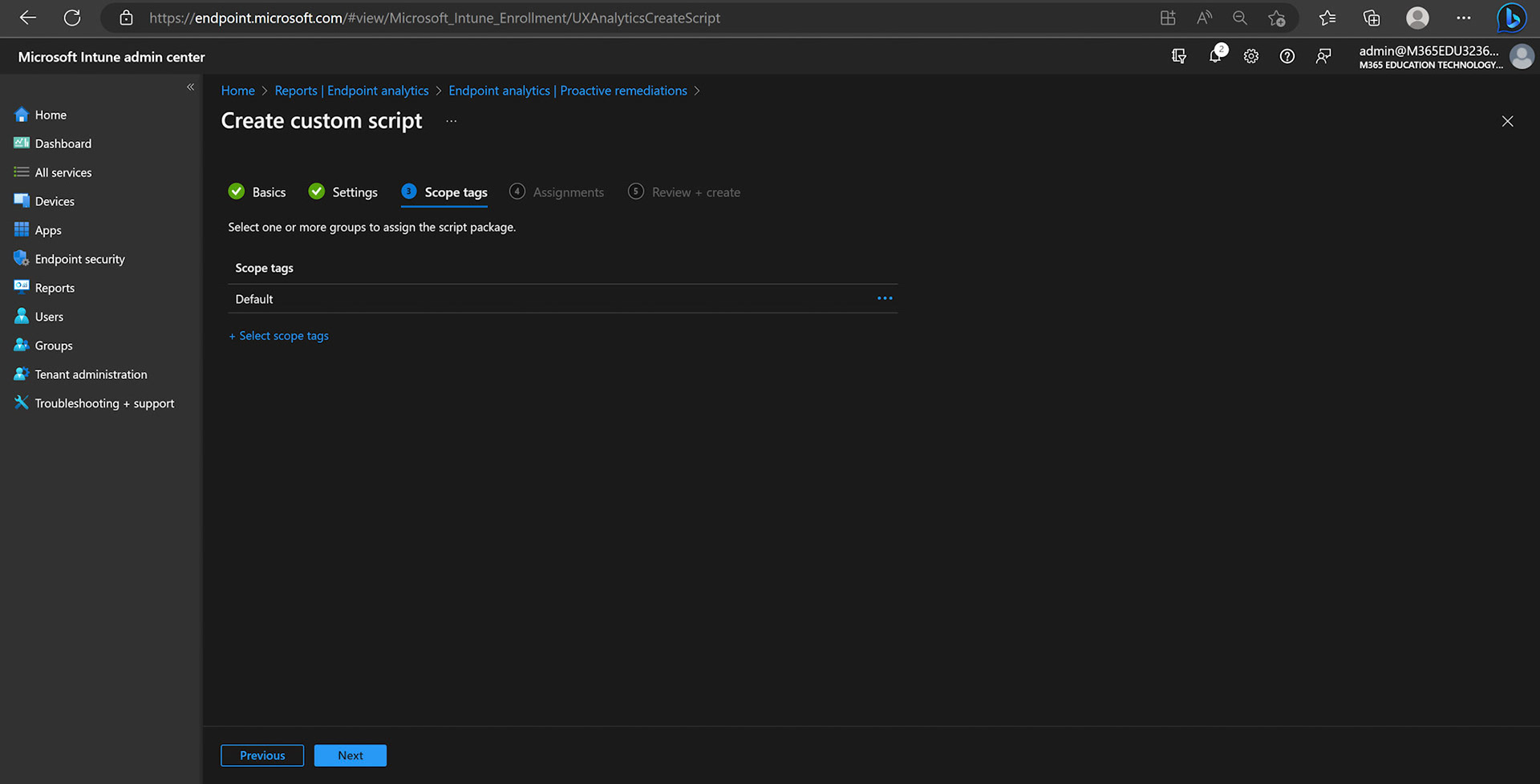This screenshot has height=784, width=1540.
Task: Open the browser Favorites list icon
Action: click(1327, 18)
